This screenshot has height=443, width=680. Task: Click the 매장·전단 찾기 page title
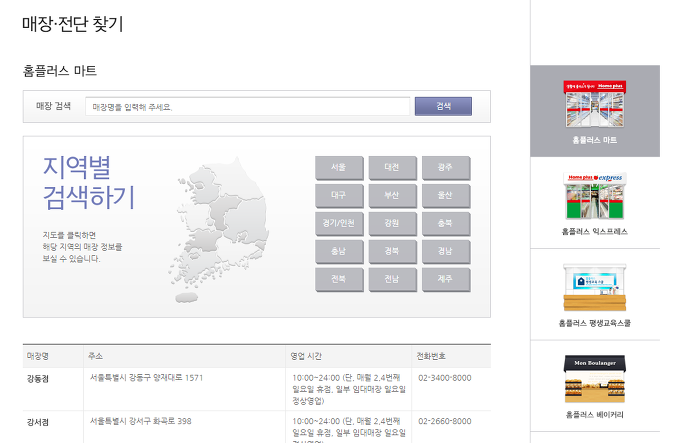point(73,24)
